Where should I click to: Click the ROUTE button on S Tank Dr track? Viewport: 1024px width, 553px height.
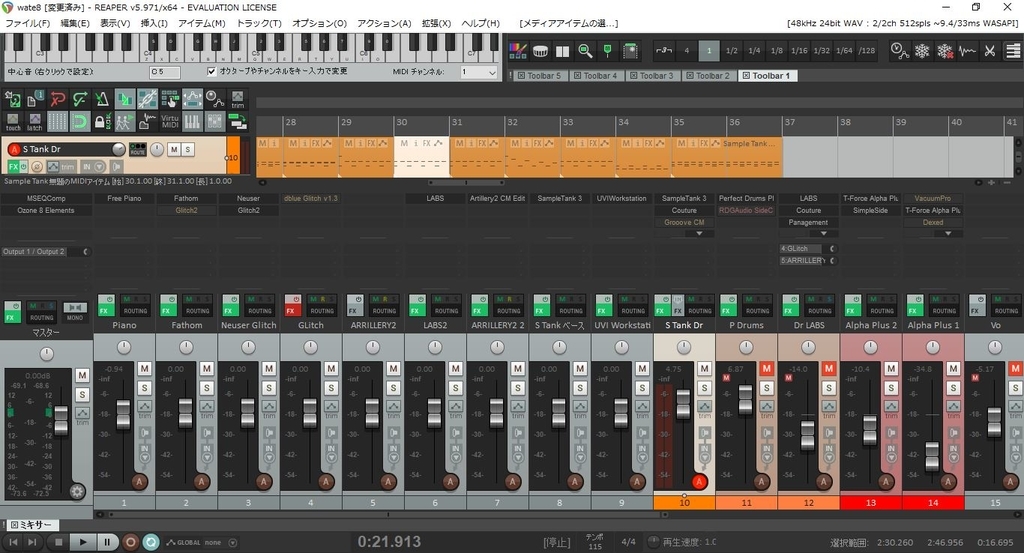138,149
